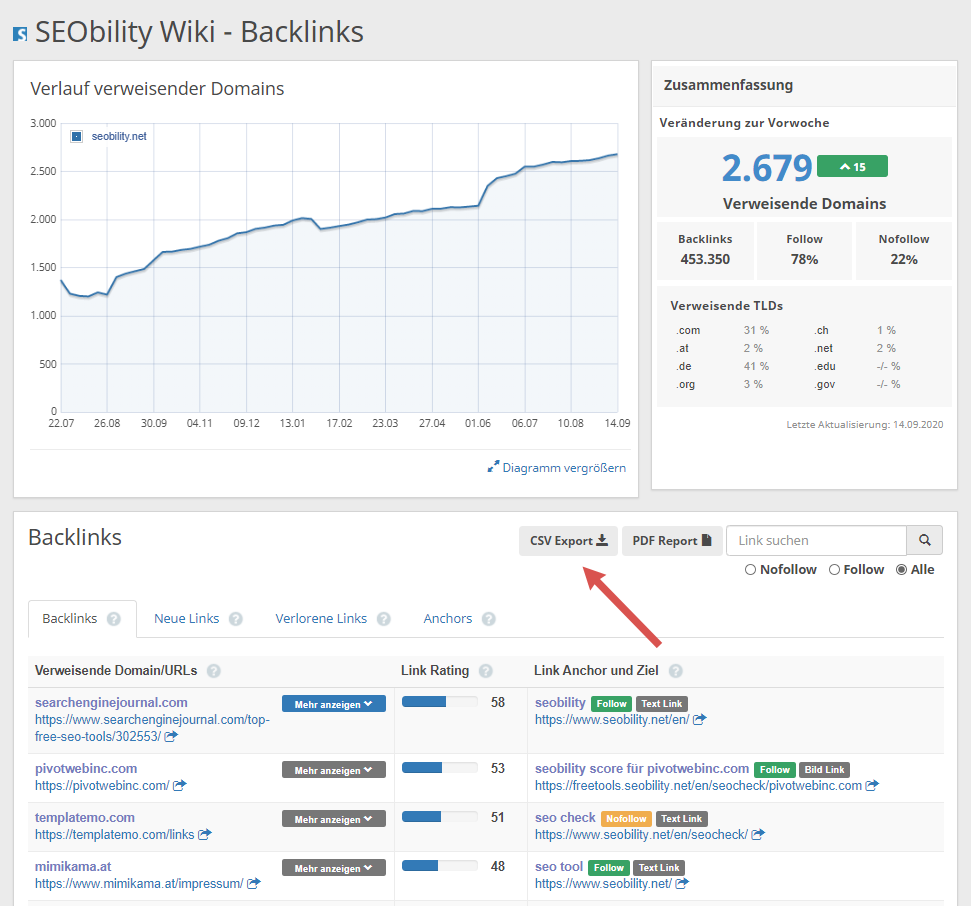Open the templatemo.com domain link
This screenshot has width=971, height=906.
(x=85, y=817)
